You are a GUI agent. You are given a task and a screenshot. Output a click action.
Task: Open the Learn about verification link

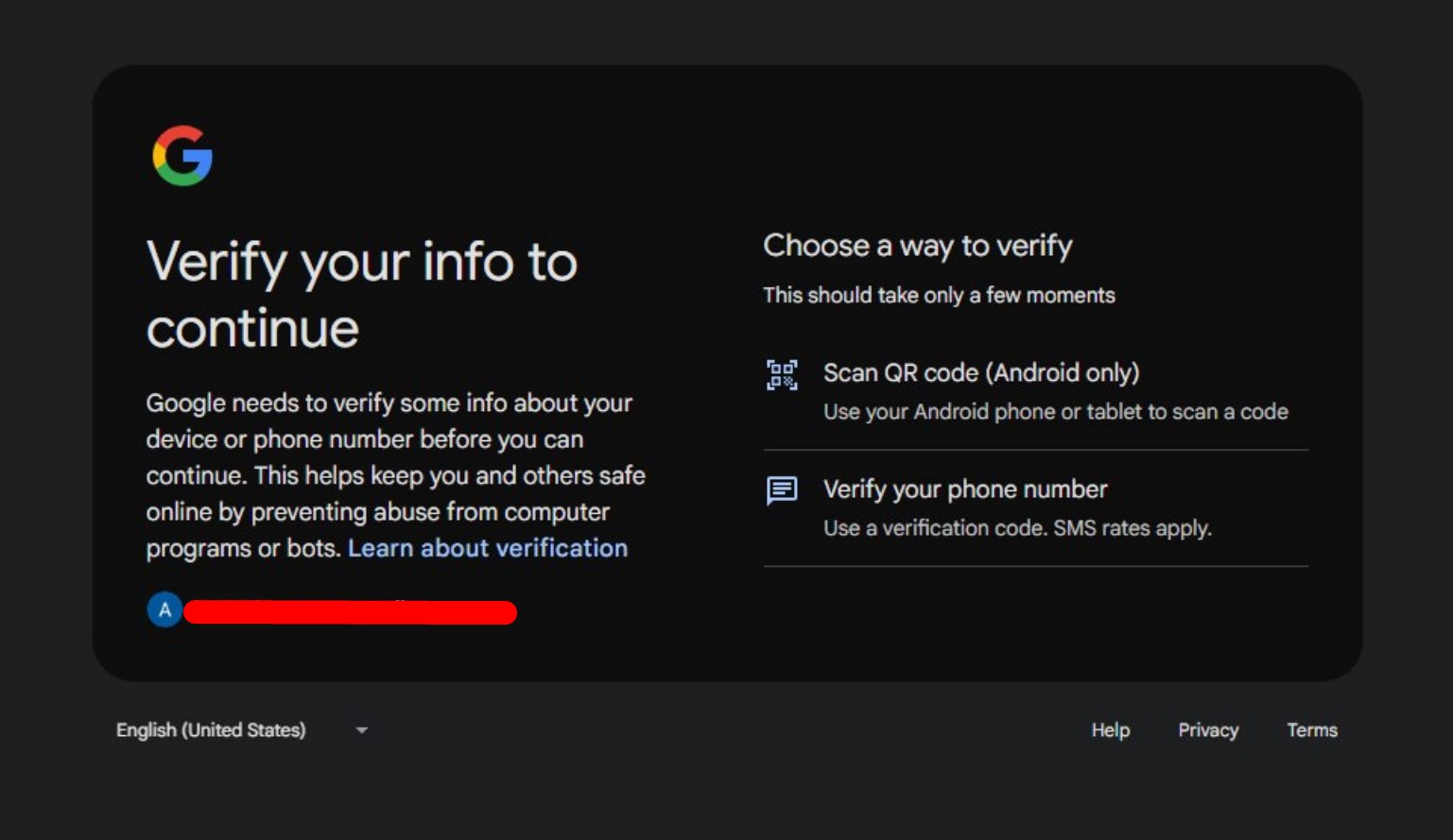pos(487,548)
